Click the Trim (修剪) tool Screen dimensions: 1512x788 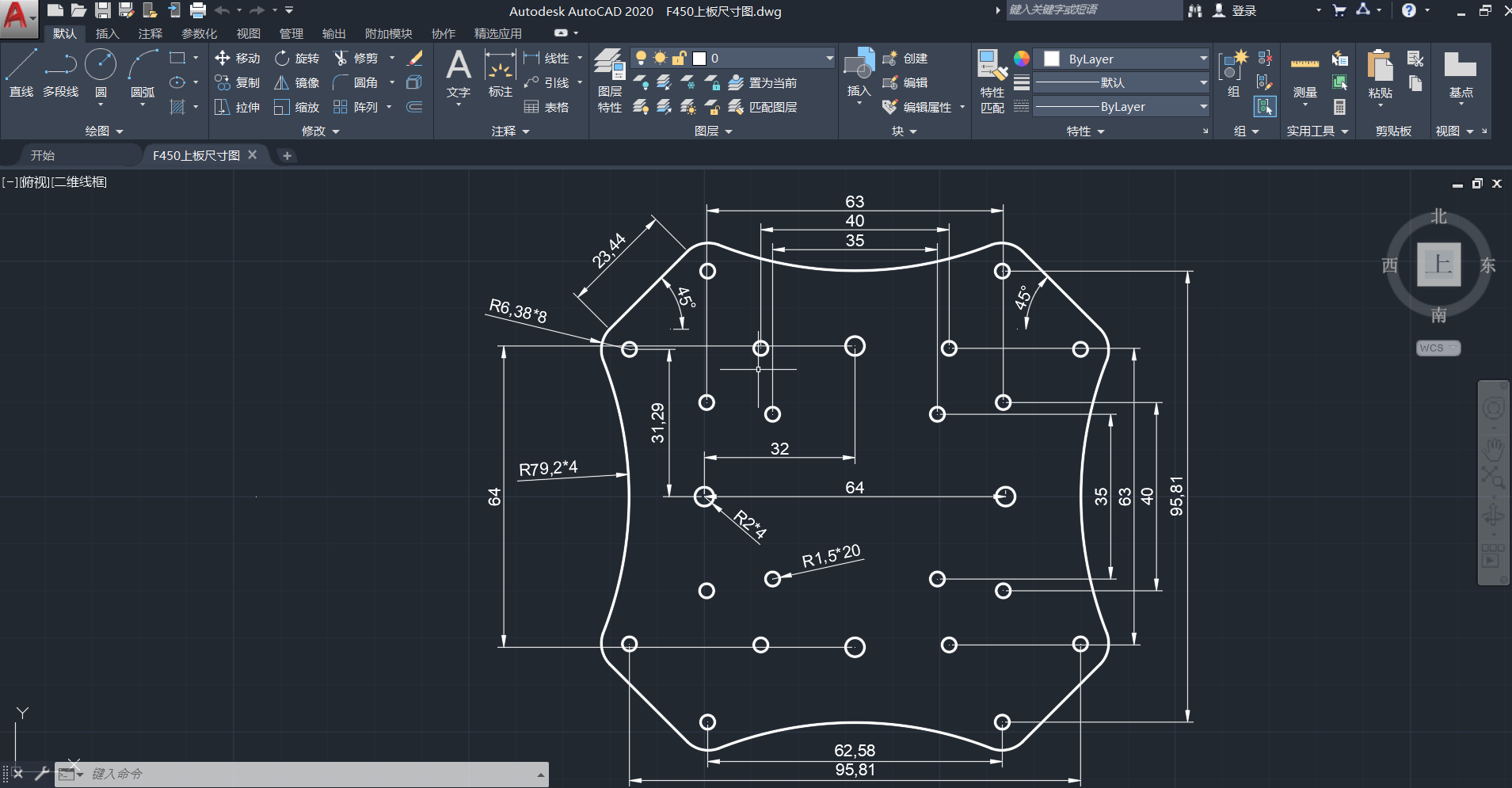click(356, 58)
